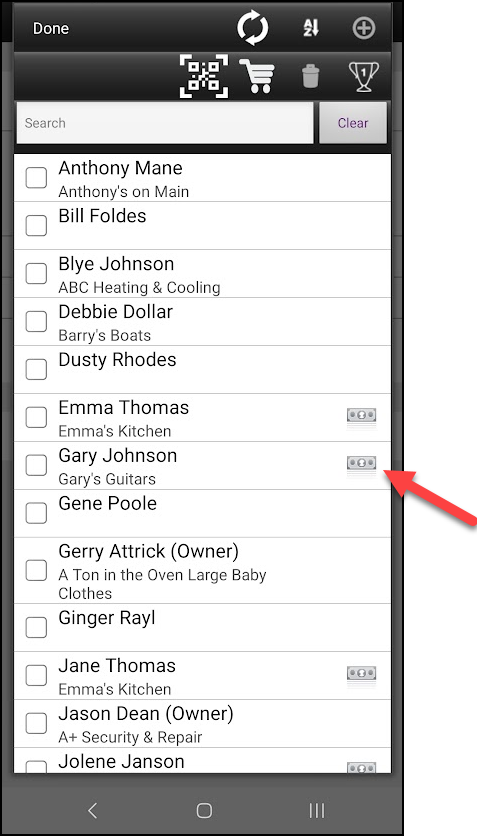
Task: Sort the list with the A-Z icon
Action: pyautogui.click(x=311, y=28)
